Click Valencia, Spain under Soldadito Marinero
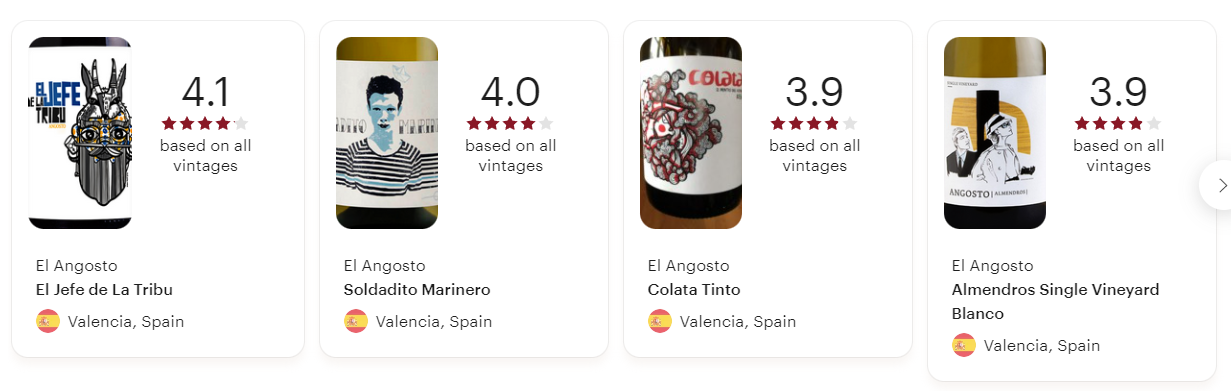This screenshot has height=391, width=1231. (x=434, y=322)
